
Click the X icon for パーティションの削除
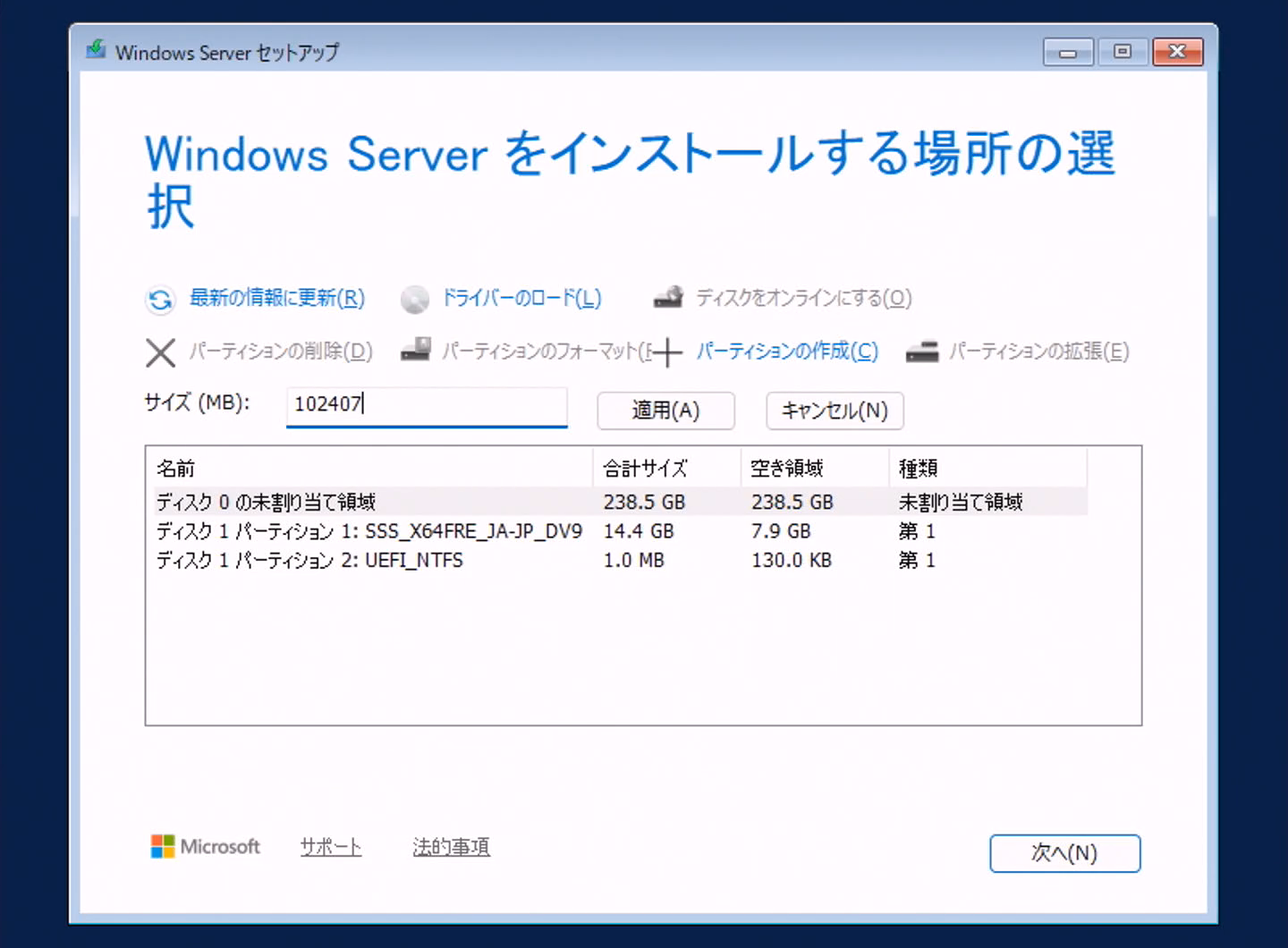pos(160,352)
